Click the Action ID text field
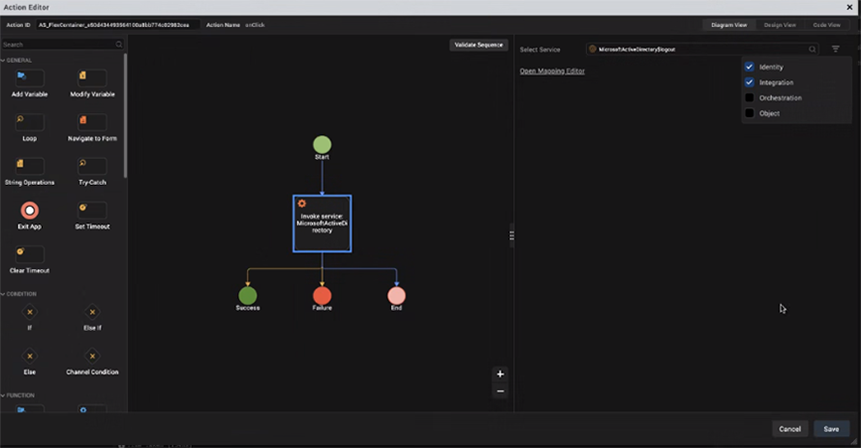 point(118,25)
